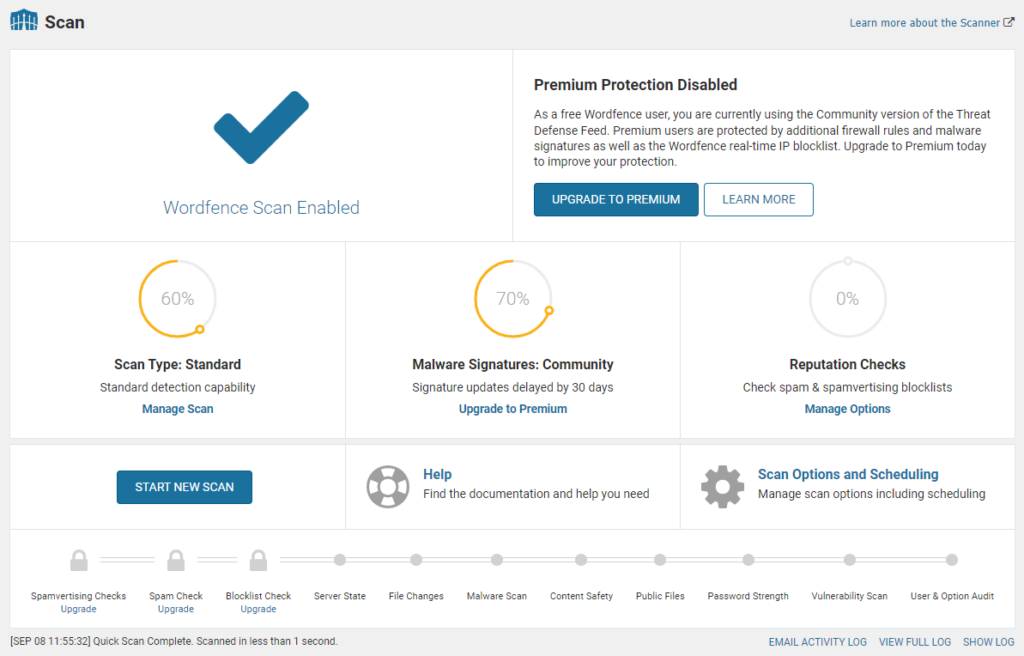Click the large blue checkmark icon
The width and height of the screenshot is (1024, 656).
tap(261, 127)
